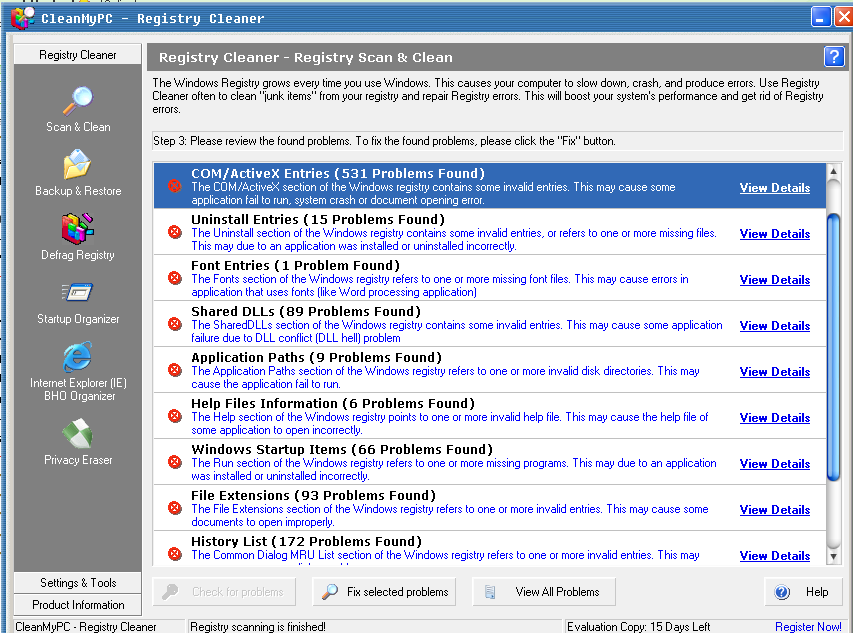Select 'Uninstall Entries (15 Problems Found)' title
The image size is (853, 633).
tap(318, 220)
